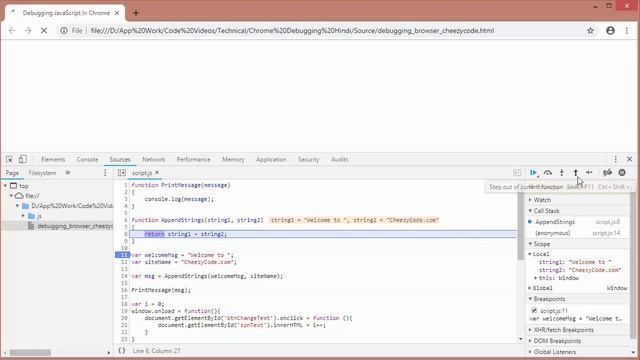Open navigator pane more options menu
Screen dimensions: 640x360
[105, 173]
